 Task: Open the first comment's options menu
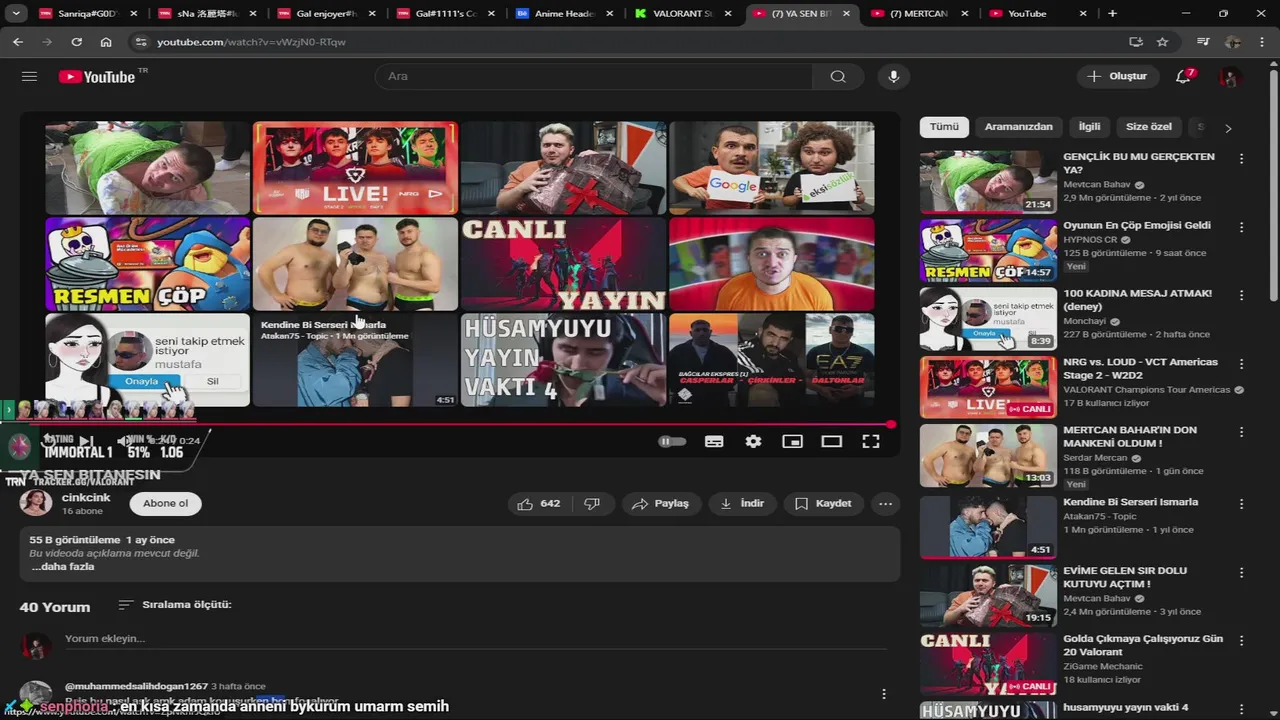(883, 694)
